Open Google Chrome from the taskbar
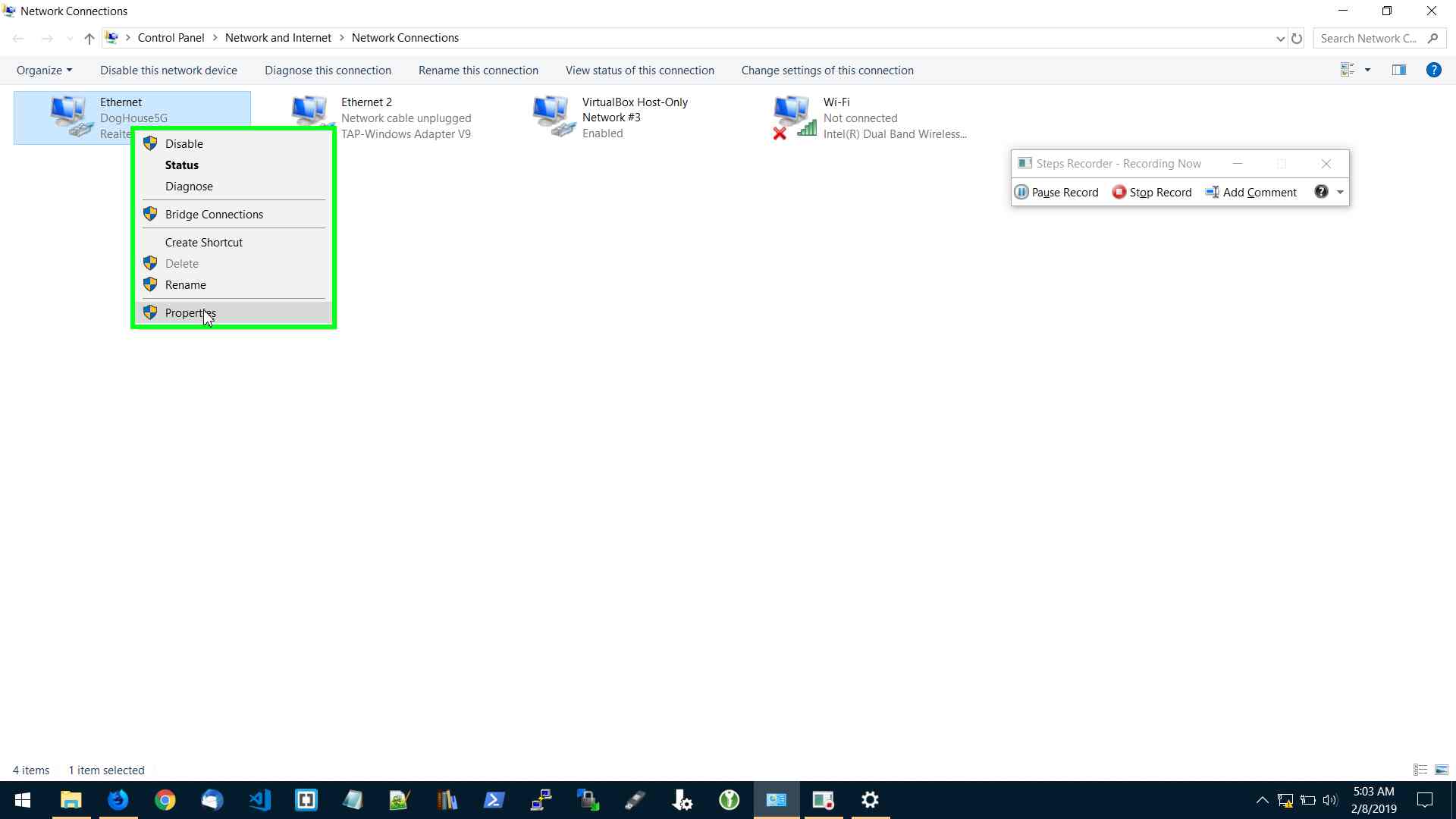This screenshot has width=1456, height=819. (165, 800)
